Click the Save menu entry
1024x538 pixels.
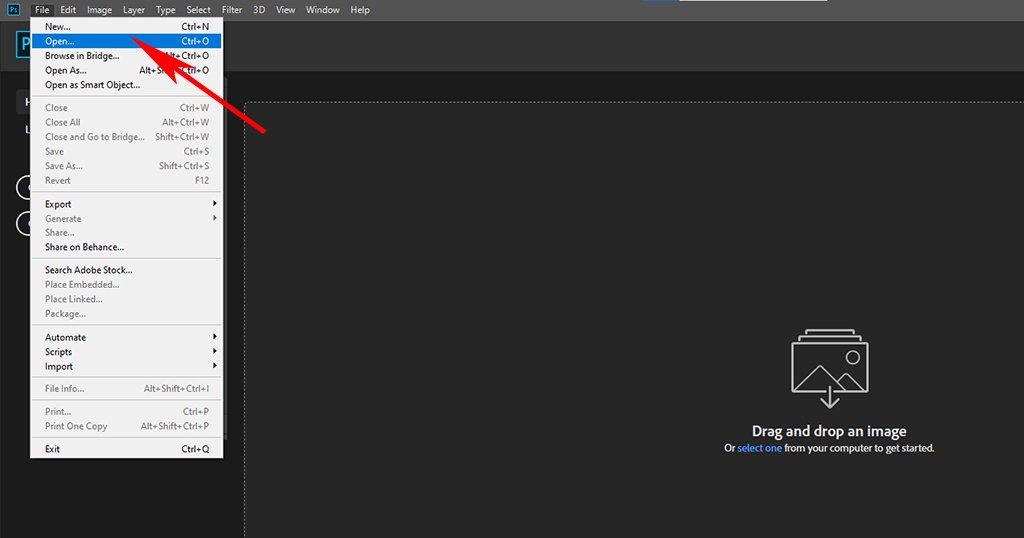point(127,151)
